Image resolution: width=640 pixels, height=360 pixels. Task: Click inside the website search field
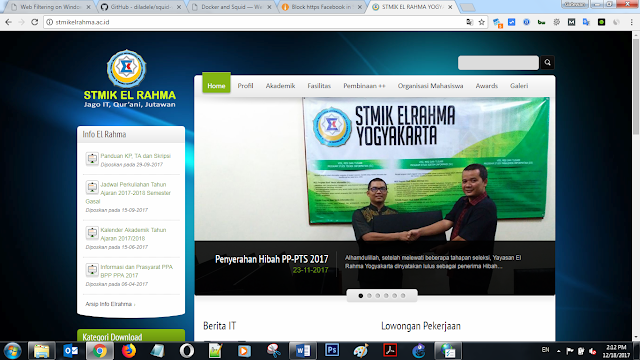[498, 62]
